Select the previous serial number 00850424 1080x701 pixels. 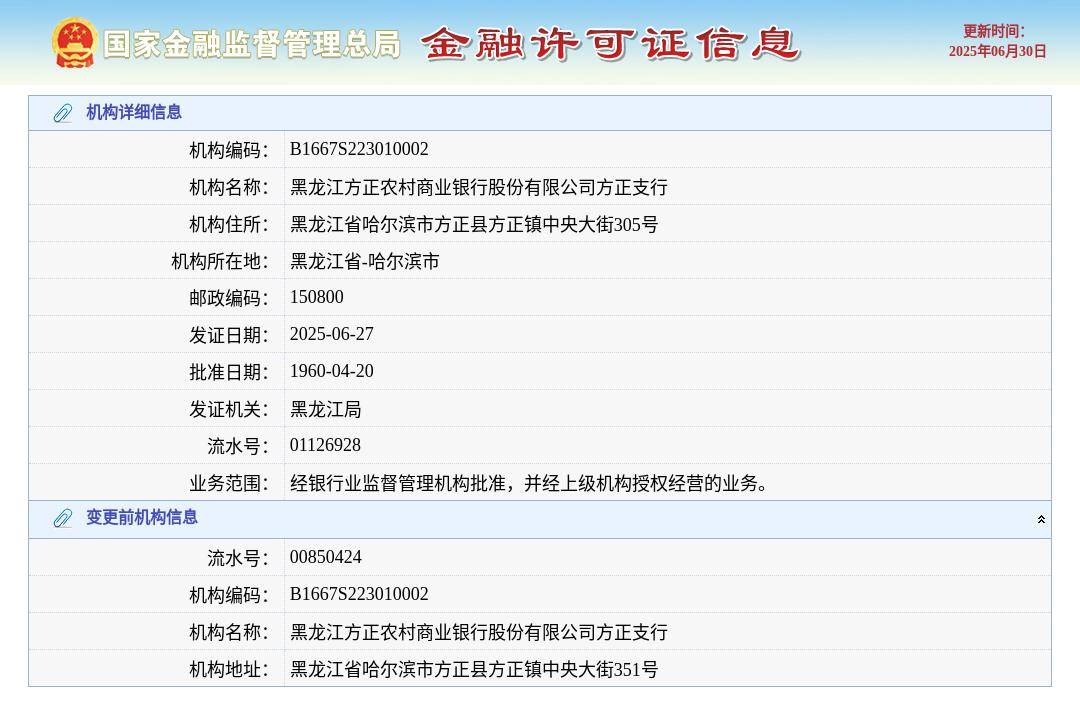coord(326,557)
